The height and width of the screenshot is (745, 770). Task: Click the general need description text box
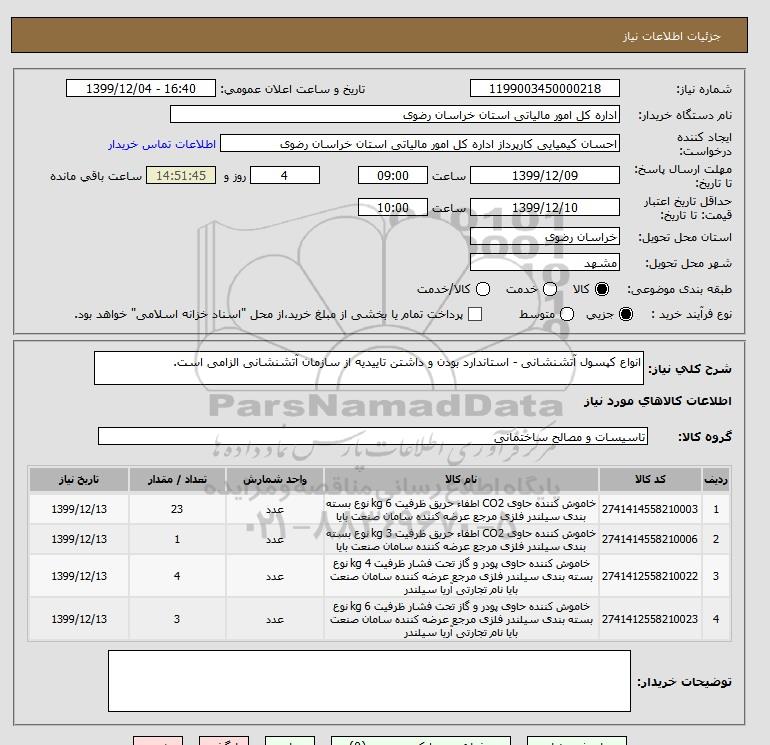(x=369, y=368)
